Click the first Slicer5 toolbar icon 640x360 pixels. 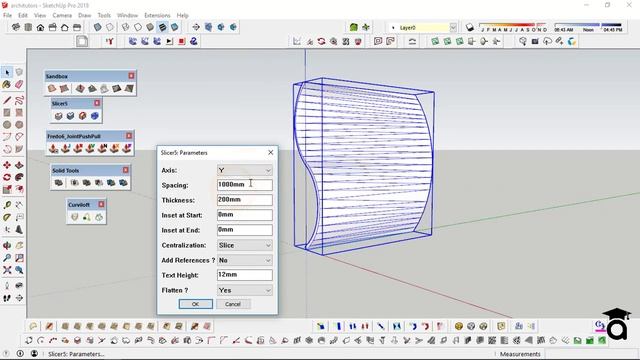pos(58,116)
